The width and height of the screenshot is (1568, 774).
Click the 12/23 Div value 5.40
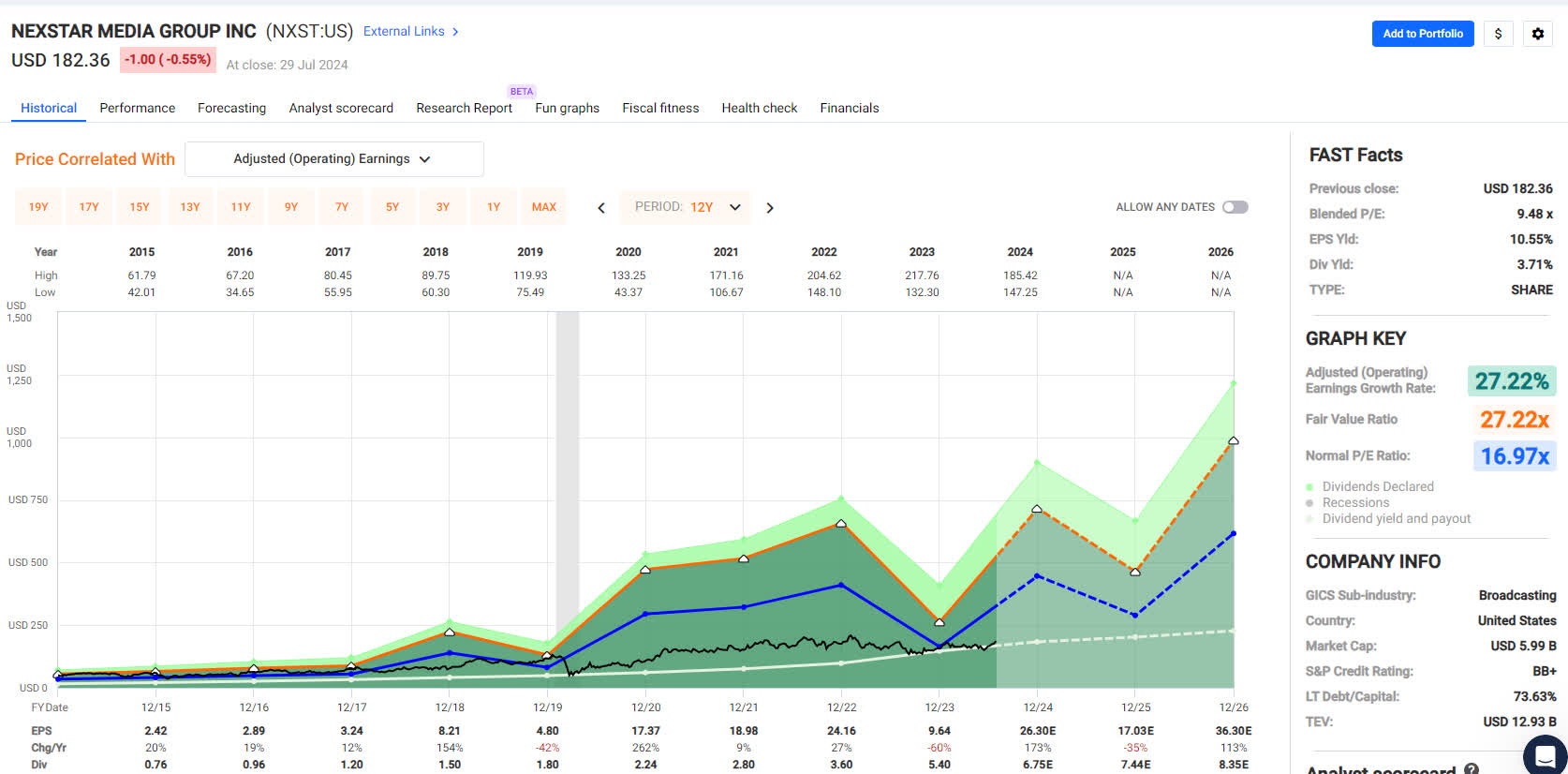pyautogui.click(x=939, y=765)
